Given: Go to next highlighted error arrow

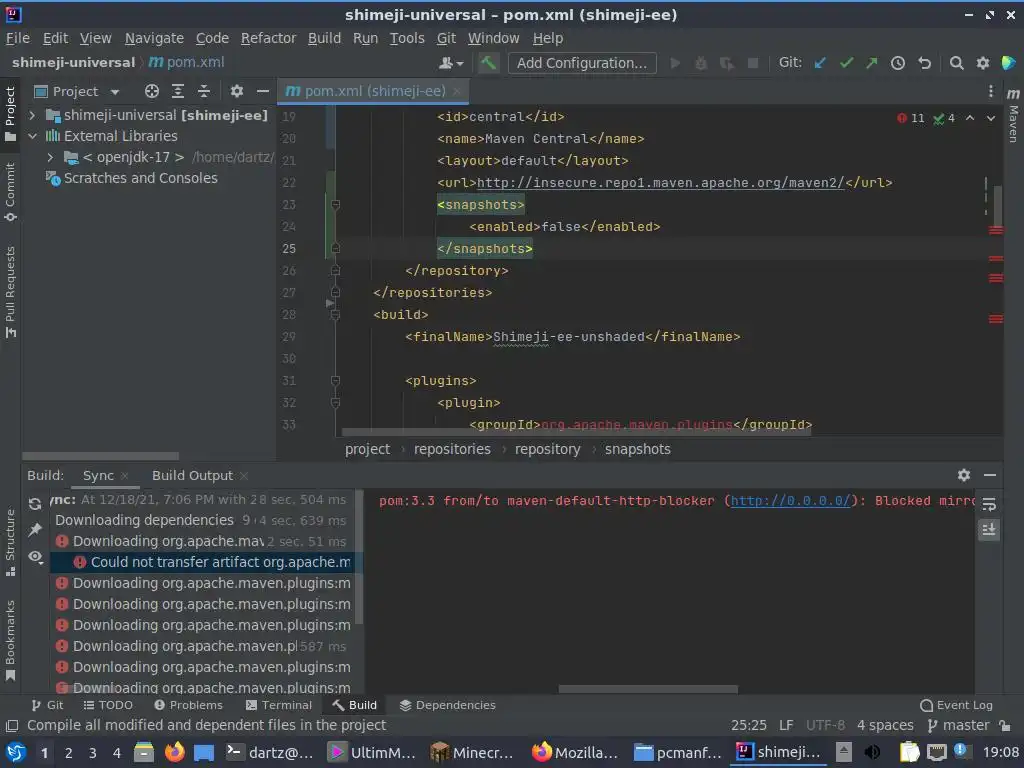Looking at the screenshot, I should pyautogui.click(x=991, y=118).
